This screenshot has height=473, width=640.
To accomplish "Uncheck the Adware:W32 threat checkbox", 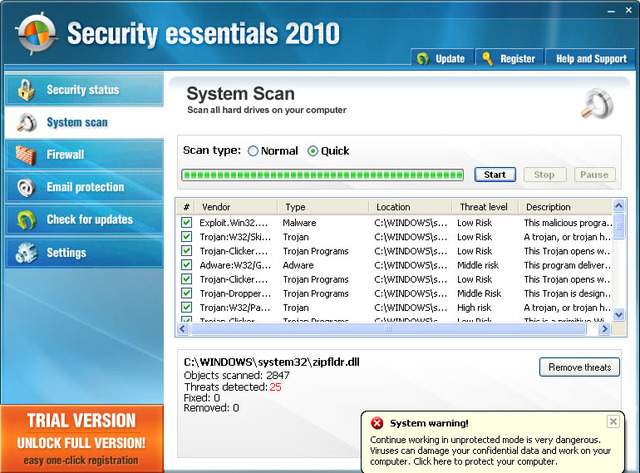I will point(186,265).
